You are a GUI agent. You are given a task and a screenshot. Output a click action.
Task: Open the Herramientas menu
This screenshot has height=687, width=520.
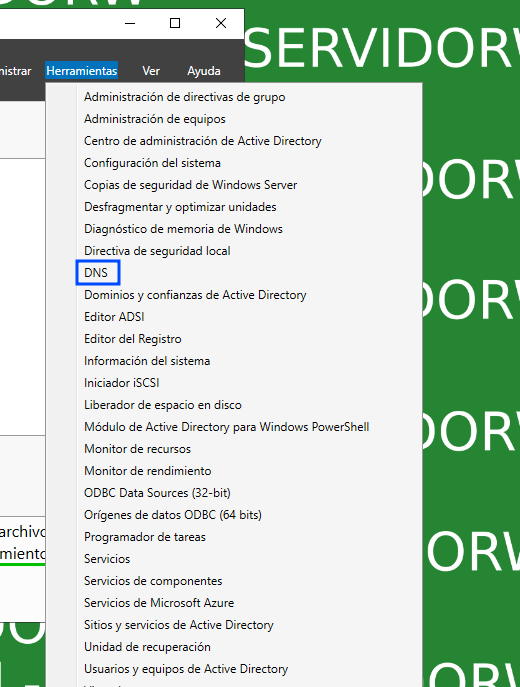[x=81, y=71]
